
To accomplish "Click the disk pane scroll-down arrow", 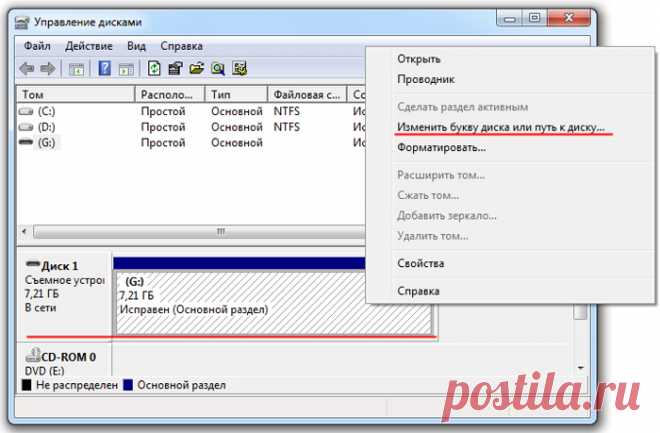I will pos(580,368).
